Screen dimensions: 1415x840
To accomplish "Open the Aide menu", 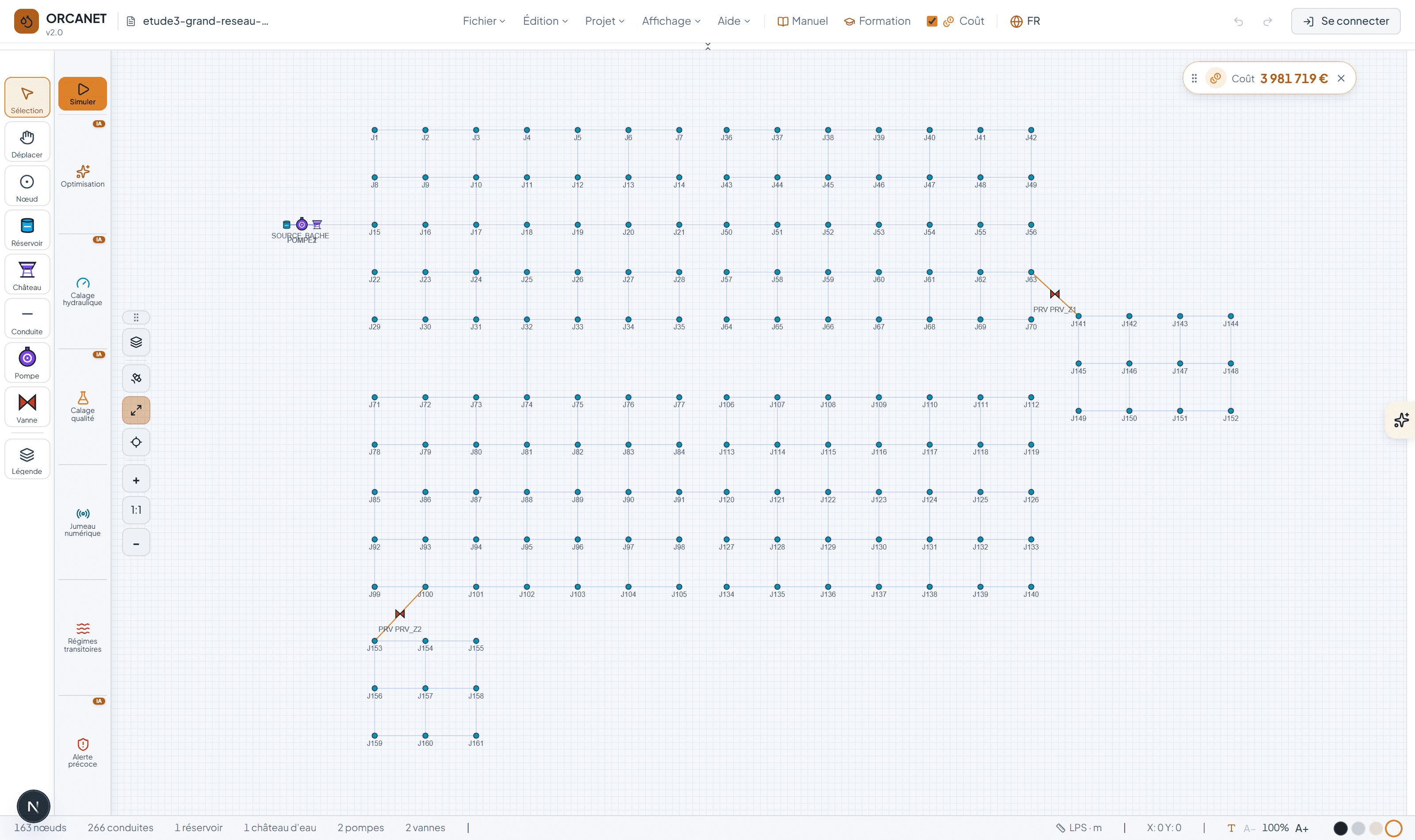I will click(x=734, y=21).
